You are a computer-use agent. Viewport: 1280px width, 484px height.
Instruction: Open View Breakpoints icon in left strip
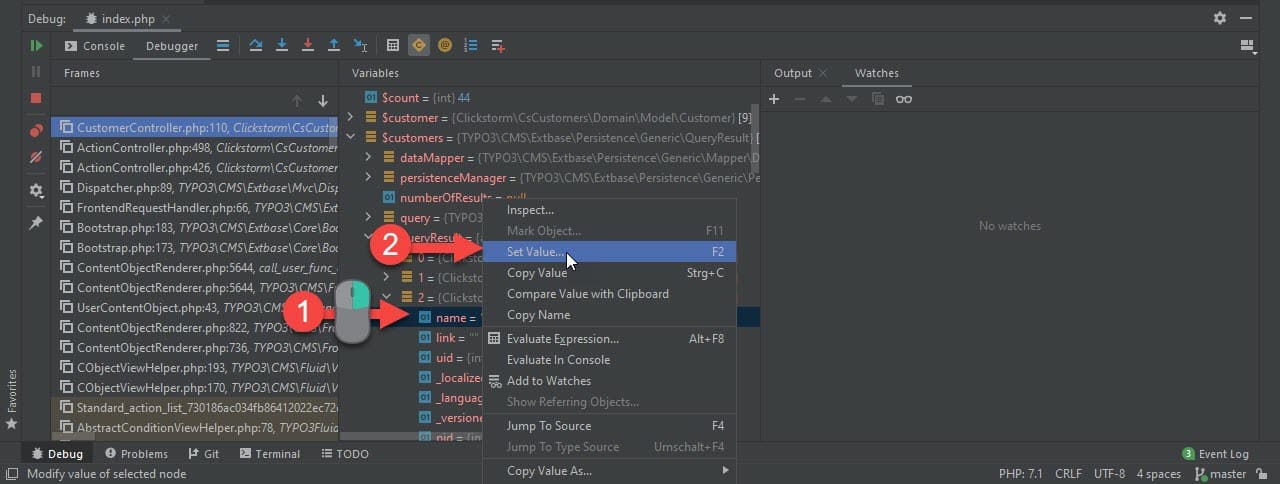(36, 131)
